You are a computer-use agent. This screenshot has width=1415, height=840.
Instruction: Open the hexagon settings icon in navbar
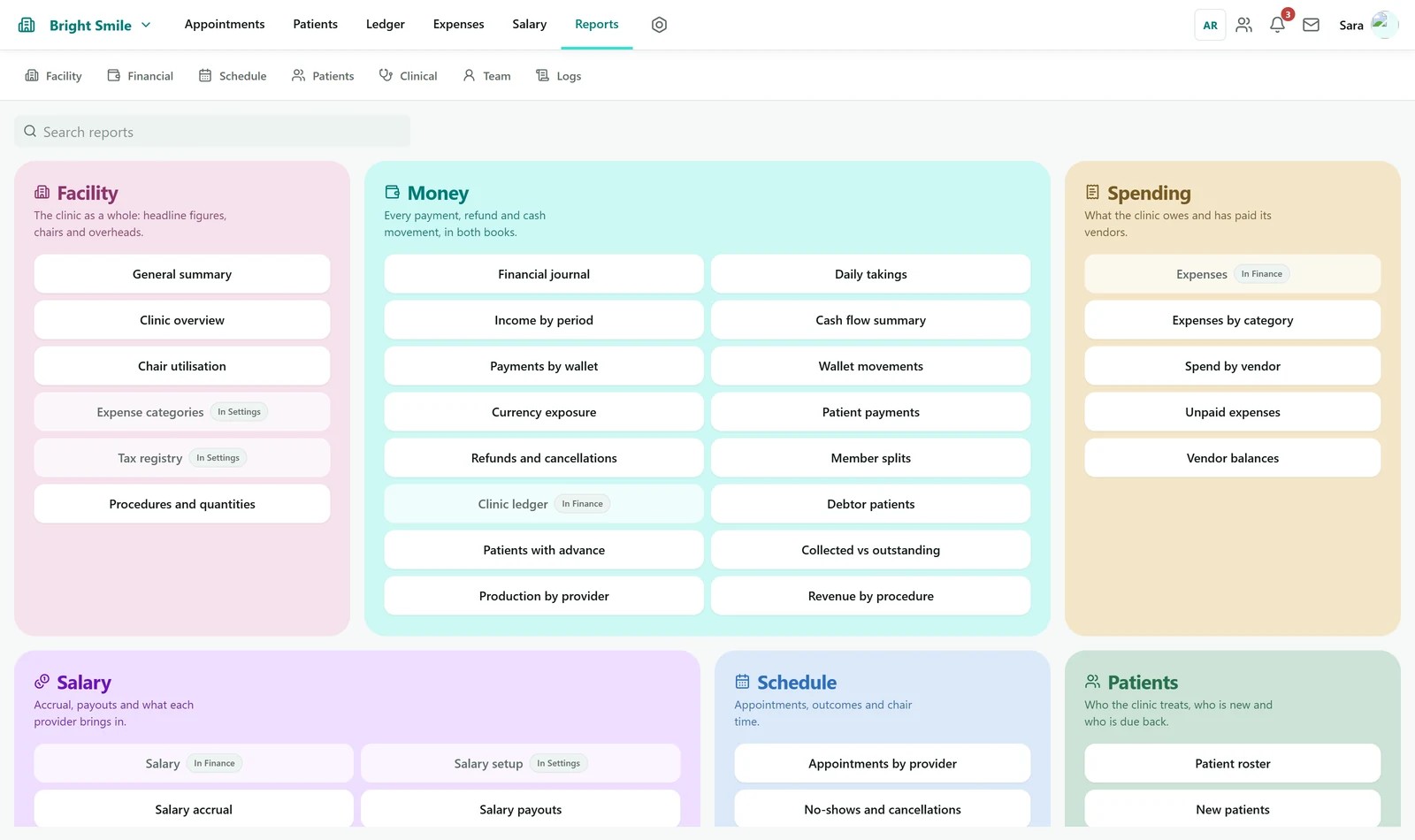[x=659, y=25]
